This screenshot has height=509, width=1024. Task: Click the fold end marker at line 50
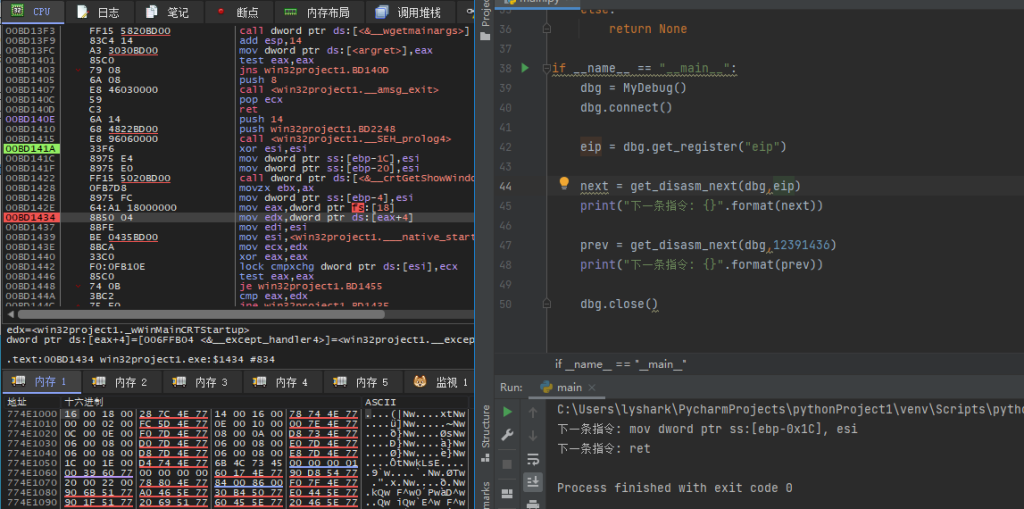pyautogui.click(x=548, y=303)
